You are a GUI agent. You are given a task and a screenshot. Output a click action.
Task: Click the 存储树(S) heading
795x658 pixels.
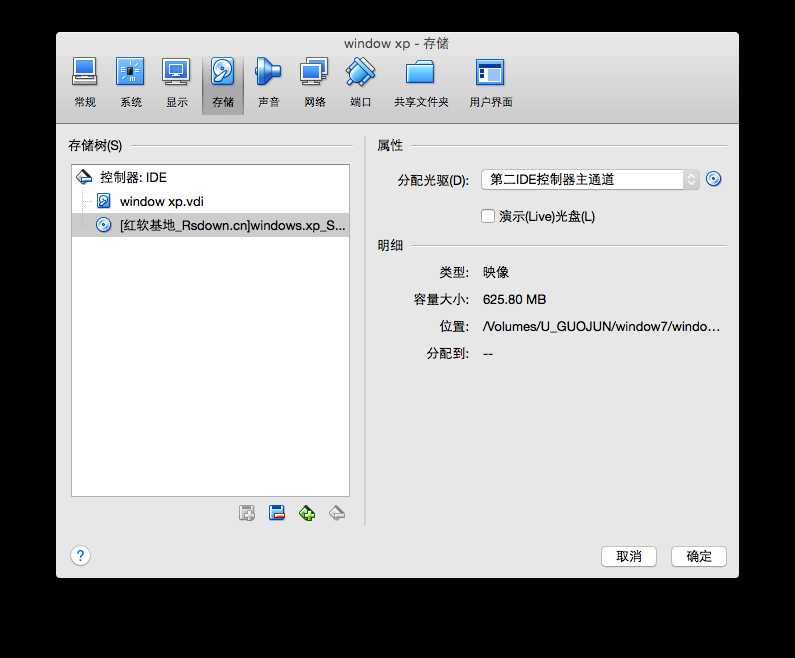(95, 145)
